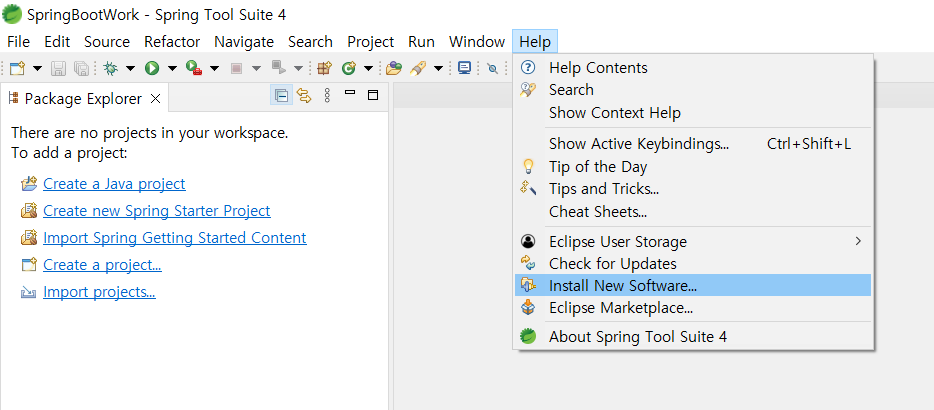The height and width of the screenshot is (410, 934).
Task: Open the Navigate menu
Action: point(244,42)
